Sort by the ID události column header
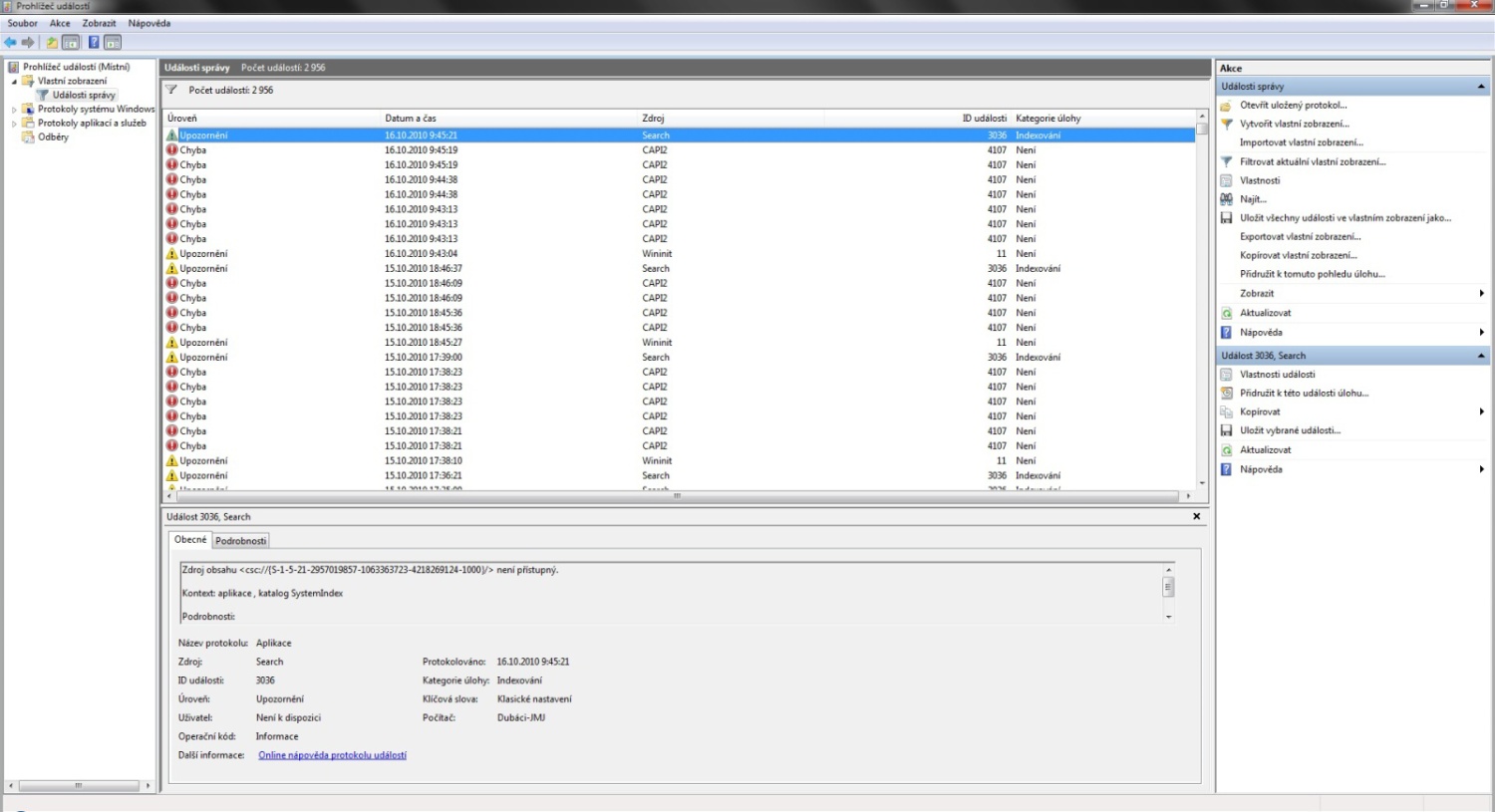This screenshot has height=812, width=1495. [x=917, y=119]
